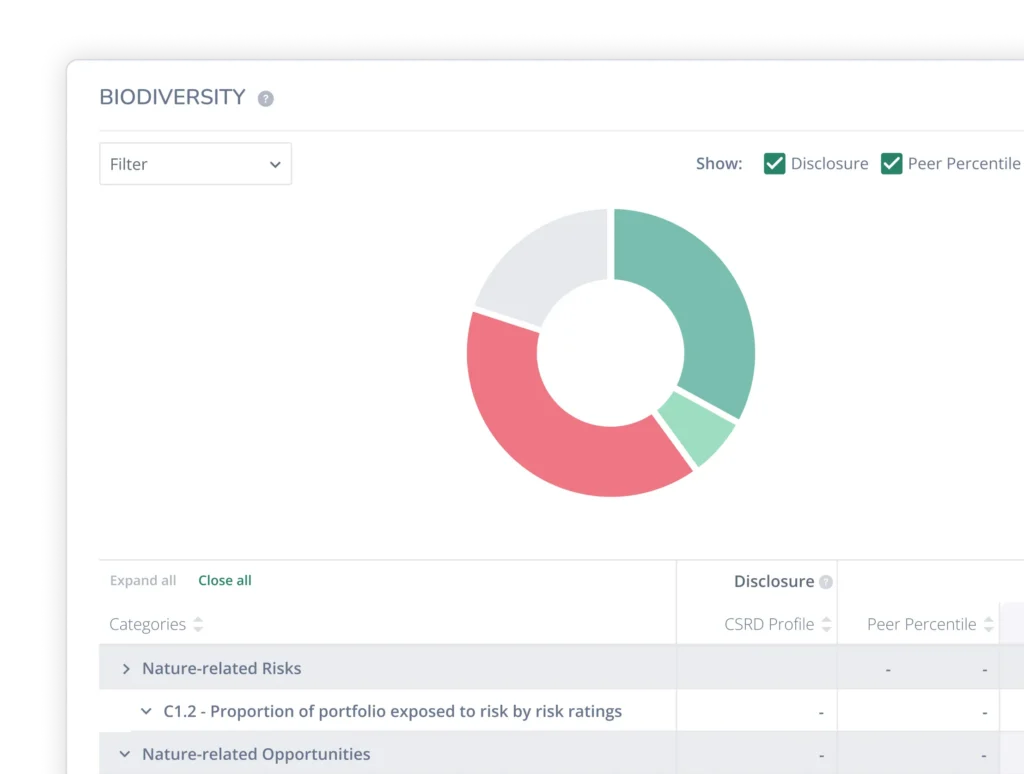The width and height of the screenshot is (1024, 774).
Task: Sort by Peer Percentile column arrows
Action: point(989,624)
